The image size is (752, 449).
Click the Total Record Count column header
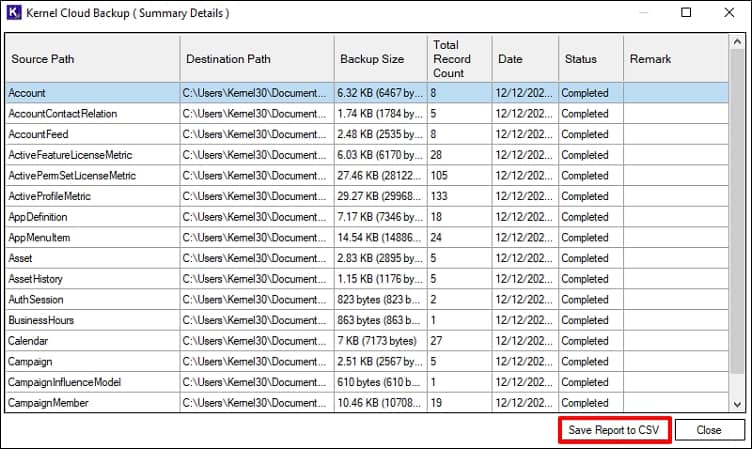459,59
